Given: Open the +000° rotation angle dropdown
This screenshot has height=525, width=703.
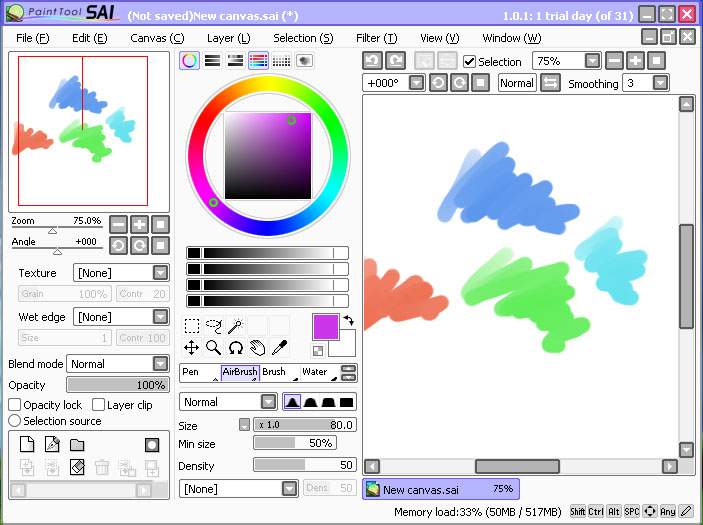Looking at the screenshot, I should pos(417,83).
